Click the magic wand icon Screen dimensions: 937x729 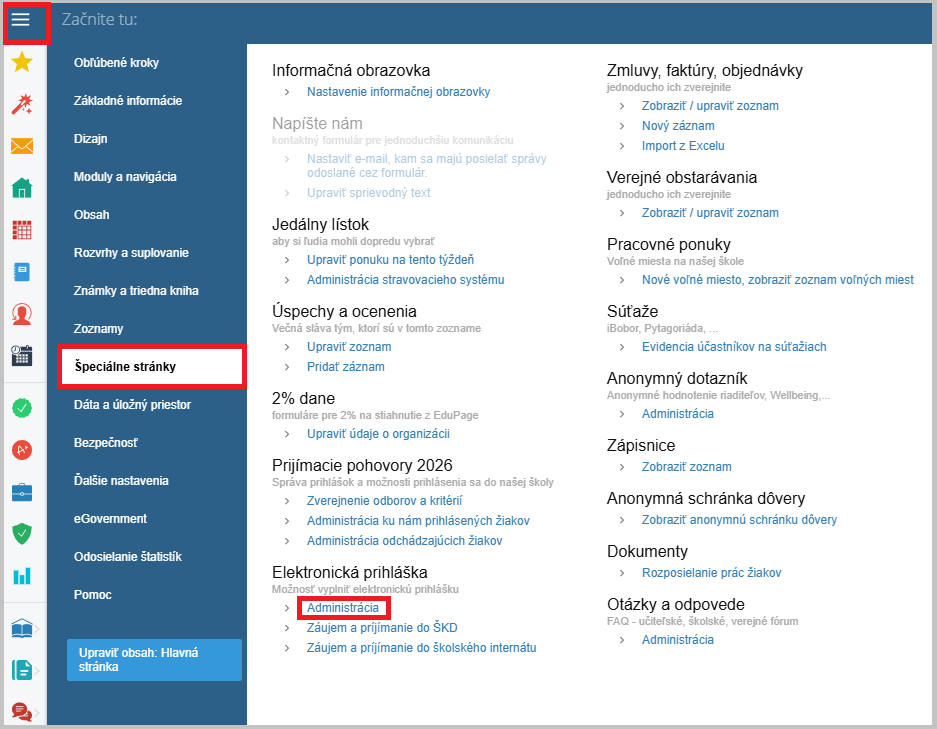click(x=22, y=104)
